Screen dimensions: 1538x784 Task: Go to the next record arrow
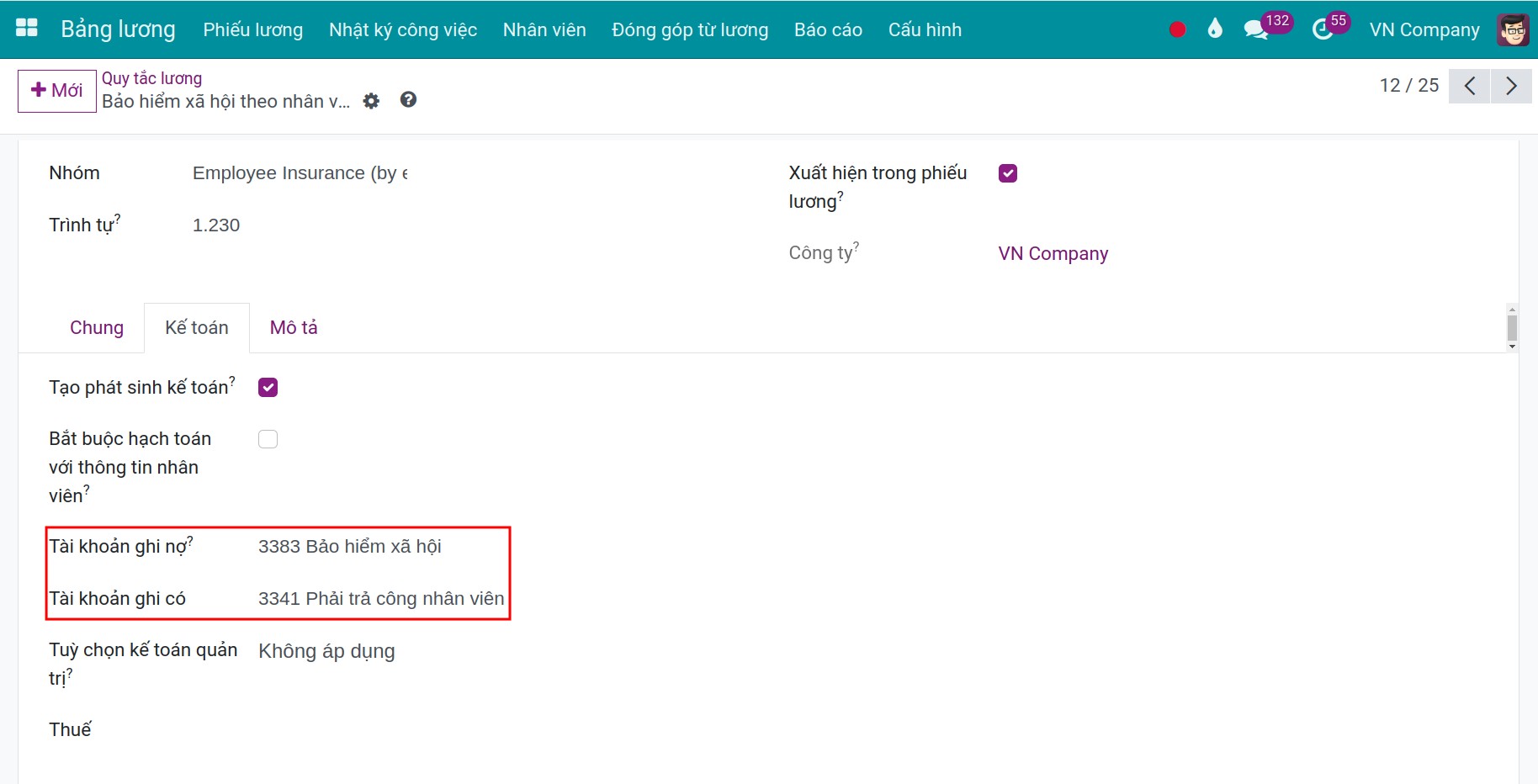coord(1511,86)
